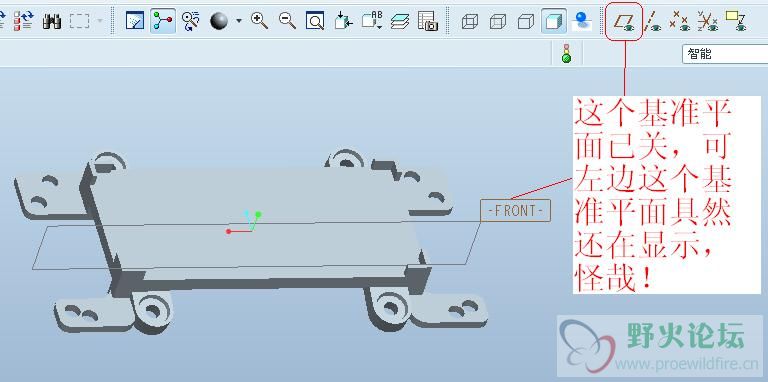Screen dimensions: 768x382
Task: Select Wireframe display style
Action: pos(470,21)
